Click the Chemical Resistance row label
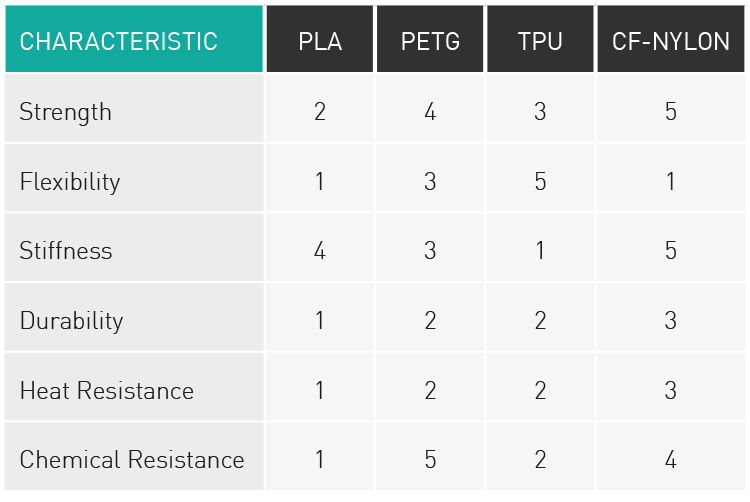This screenshot has width=750, height=502. tap(132, 459)
